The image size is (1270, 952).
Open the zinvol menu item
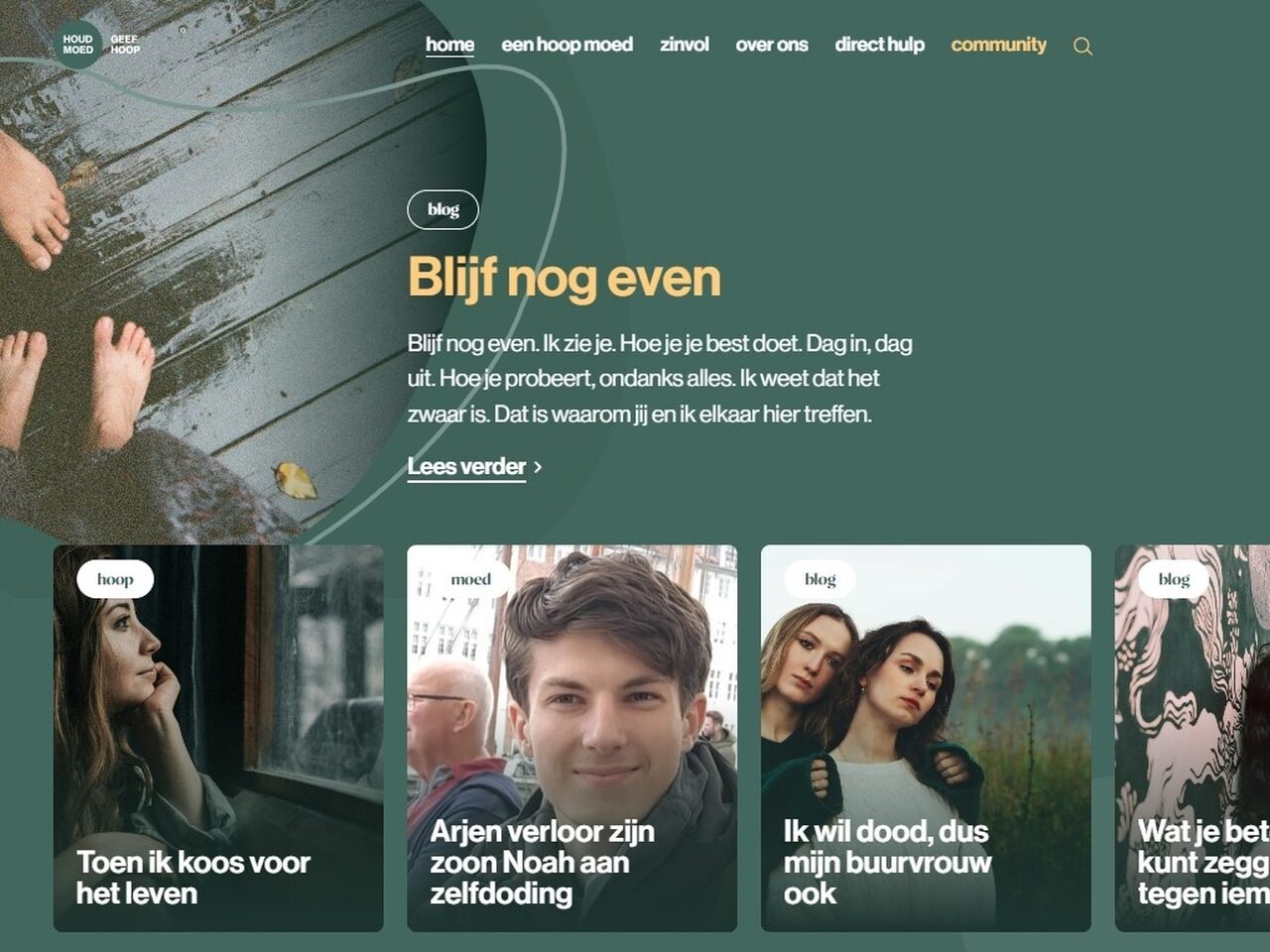click(x=685, y=45)
